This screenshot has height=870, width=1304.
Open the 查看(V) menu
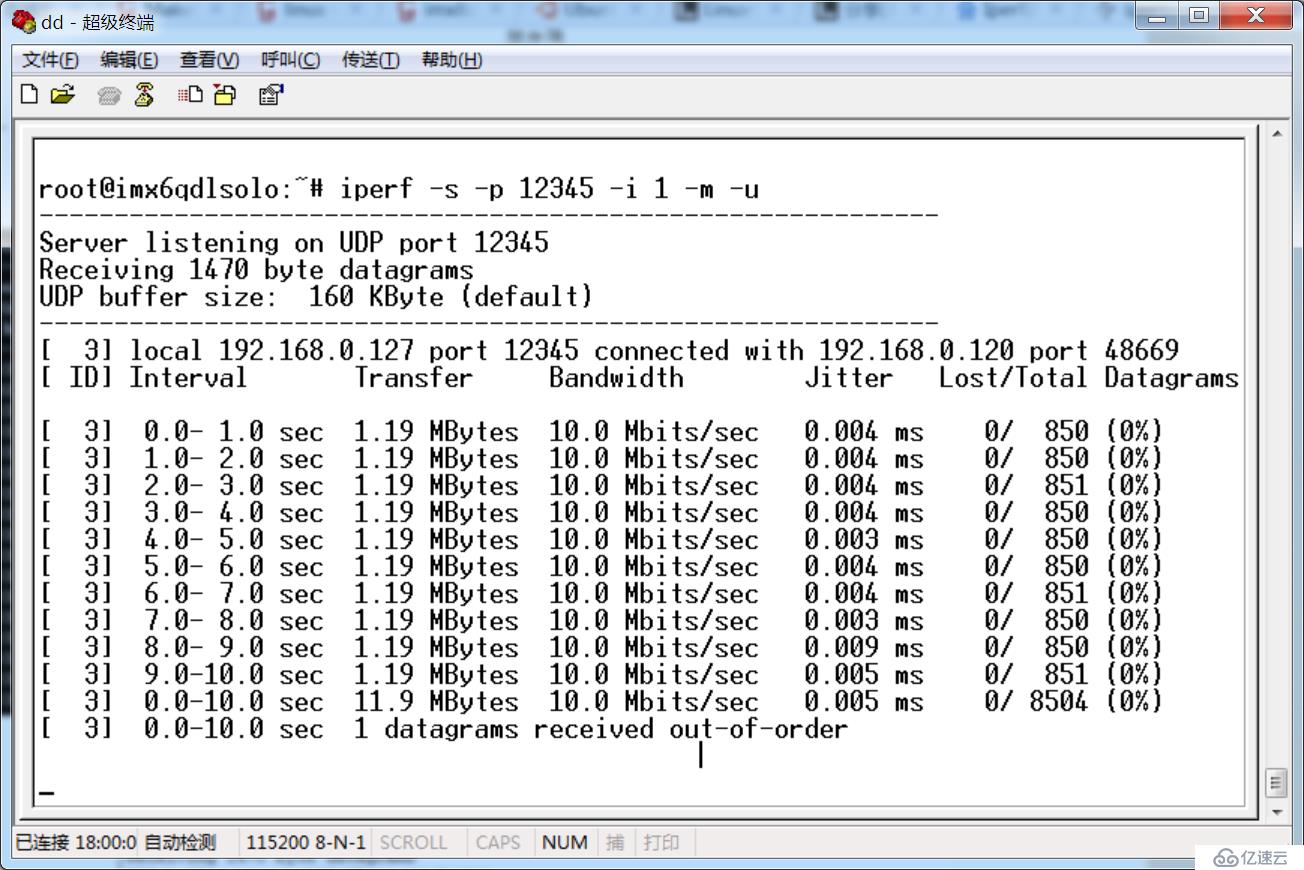coord(209,60)
